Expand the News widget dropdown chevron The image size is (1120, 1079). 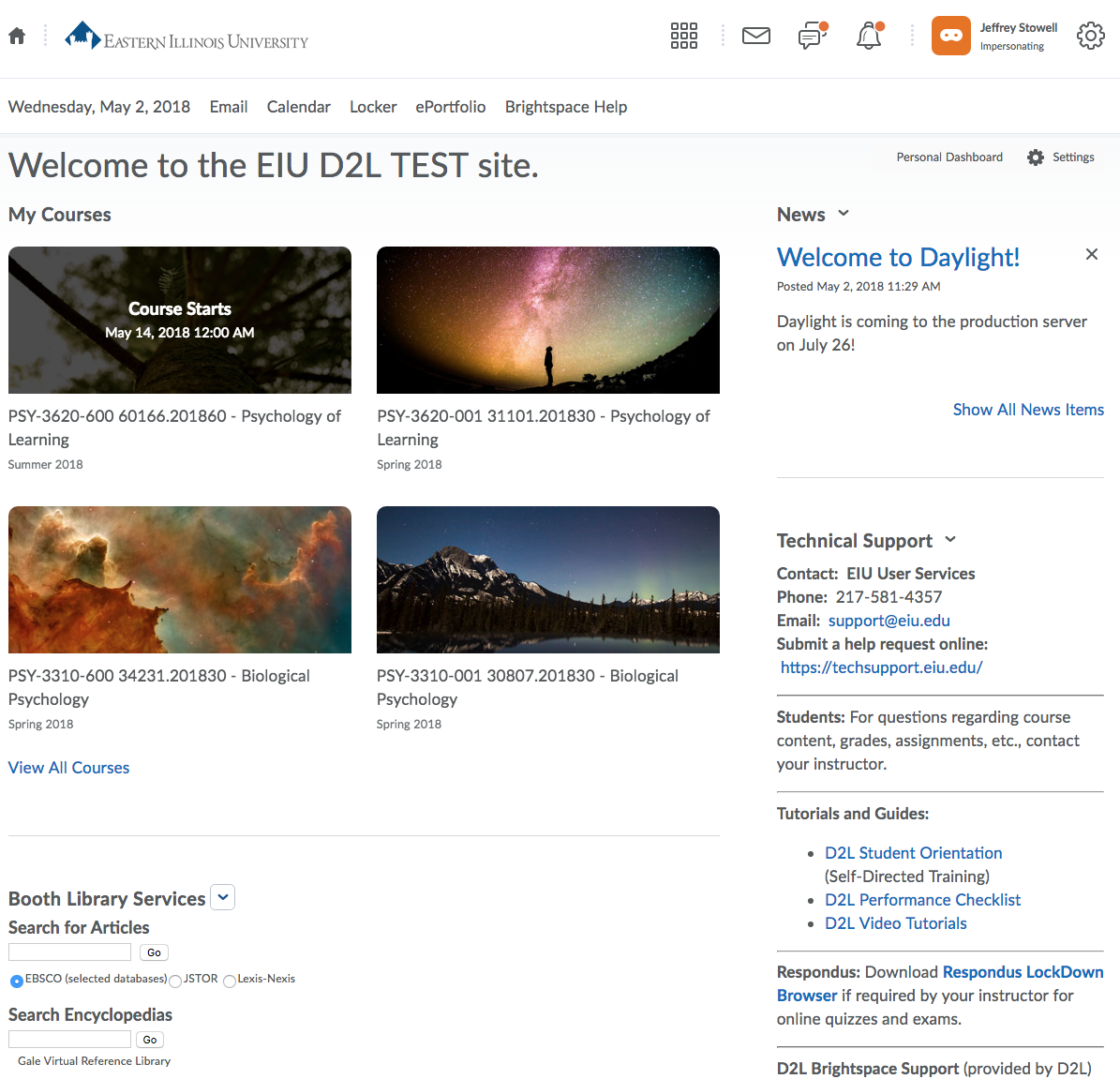point(844,214)
